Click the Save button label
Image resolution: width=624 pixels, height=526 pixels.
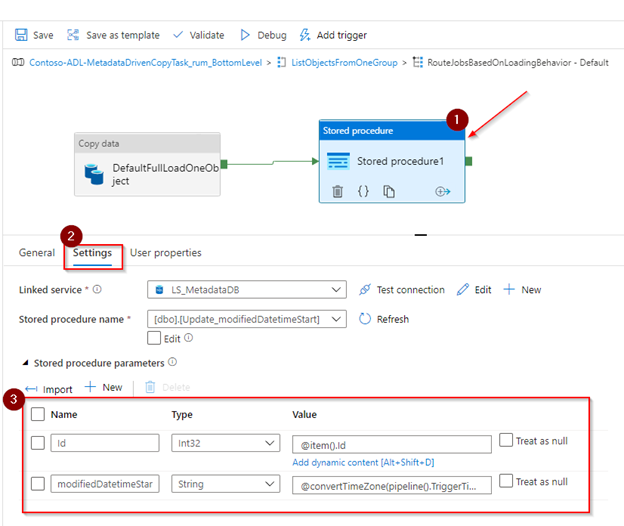(x=43, y=35)
